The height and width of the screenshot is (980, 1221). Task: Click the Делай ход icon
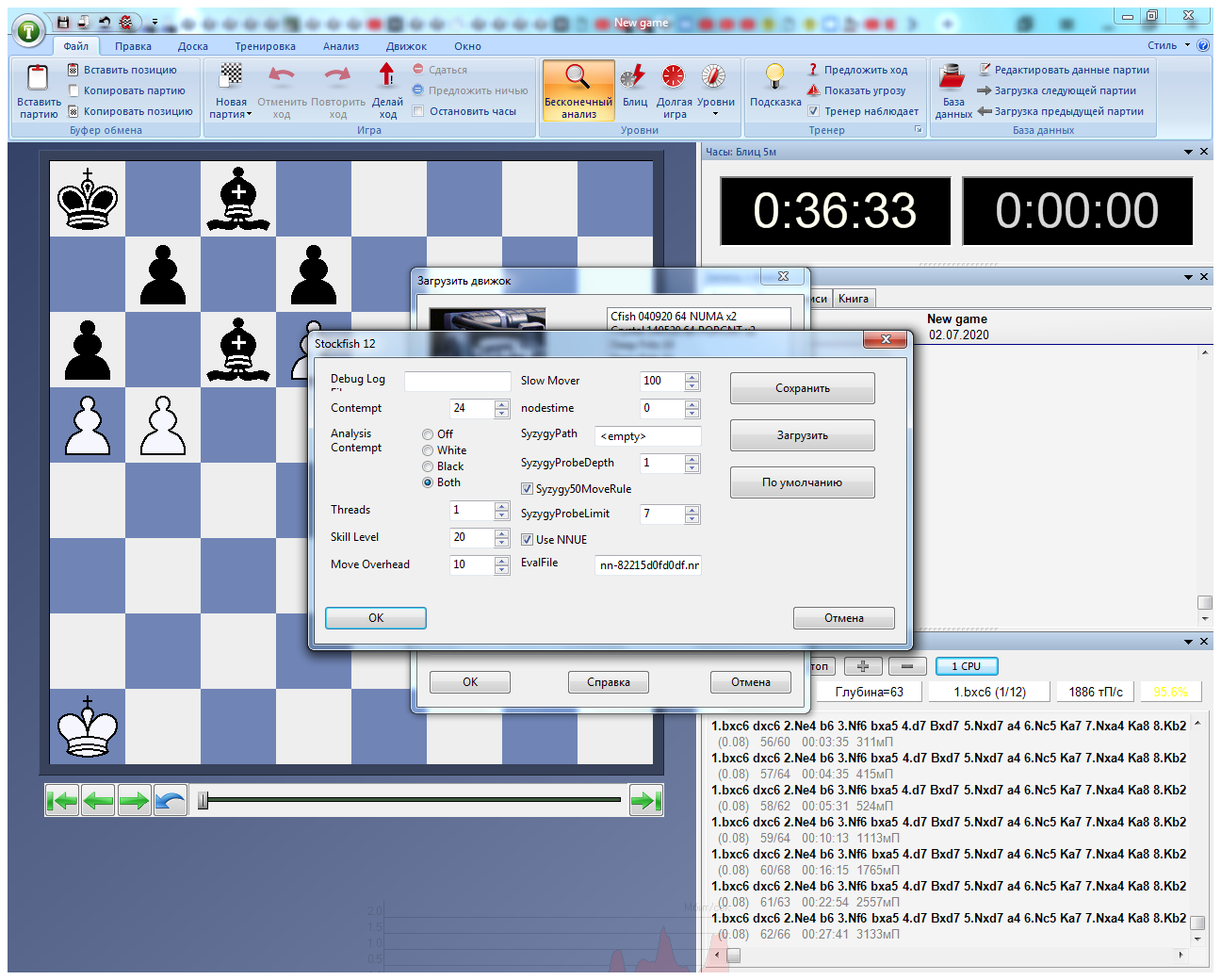386,75
